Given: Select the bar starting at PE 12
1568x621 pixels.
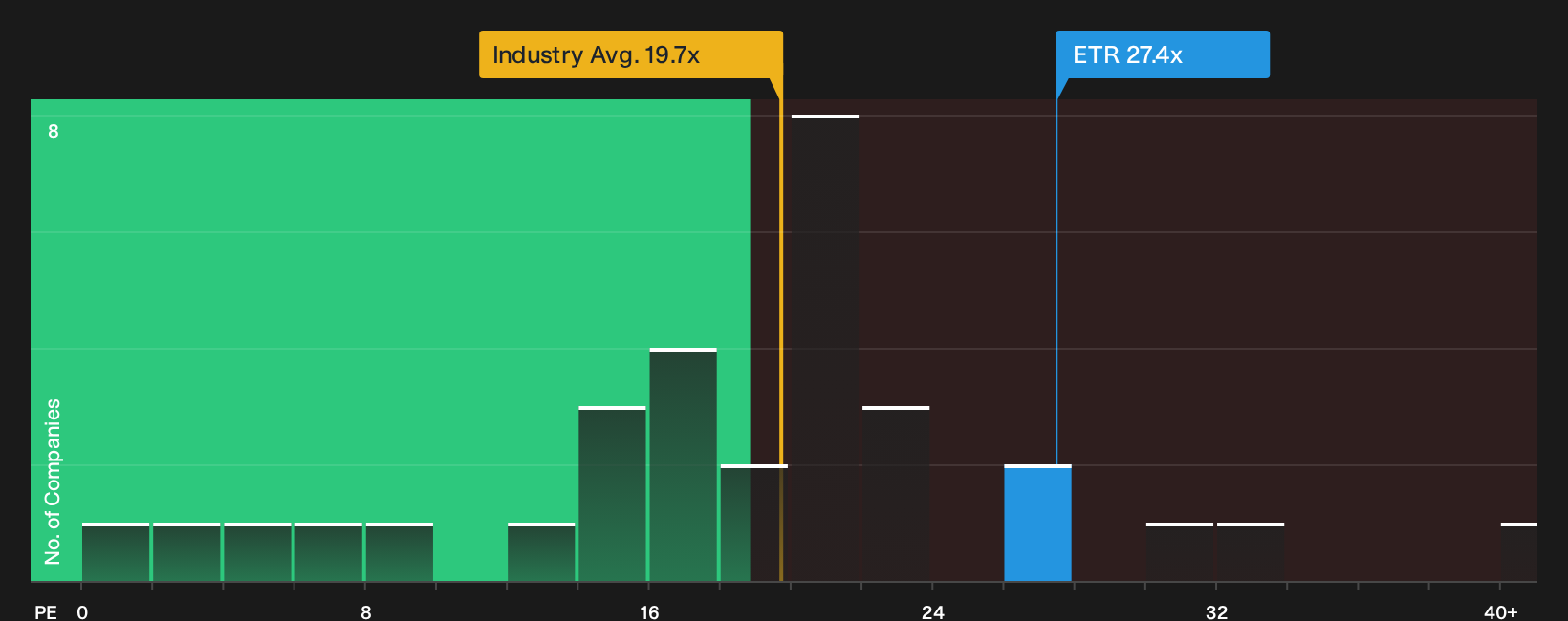Looking at the screenshot, I should click(x=541, y=552).
